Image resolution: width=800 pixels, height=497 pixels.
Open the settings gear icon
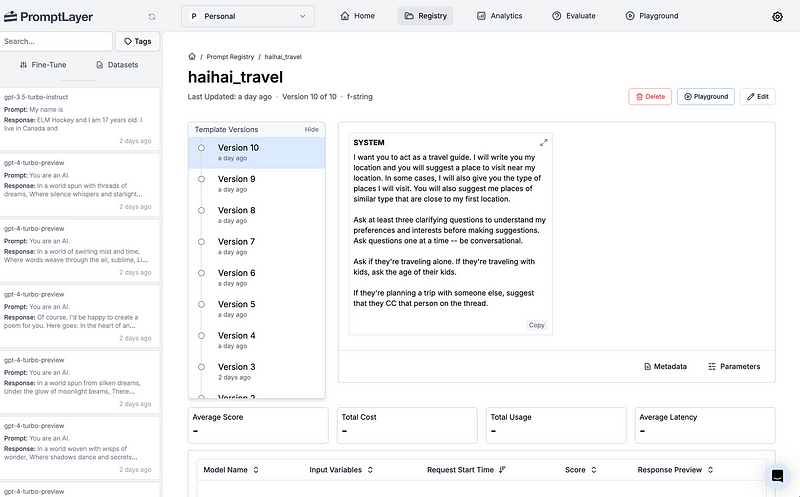777,16
